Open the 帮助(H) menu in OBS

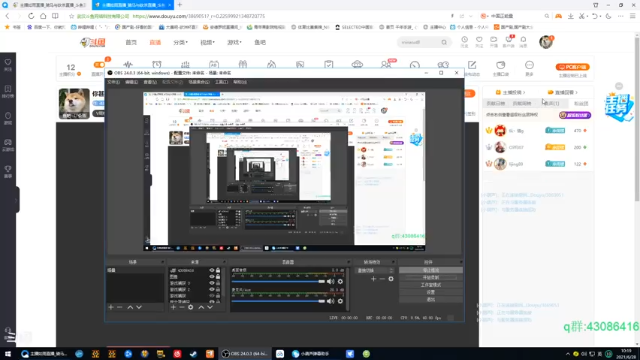click(240, 82)
